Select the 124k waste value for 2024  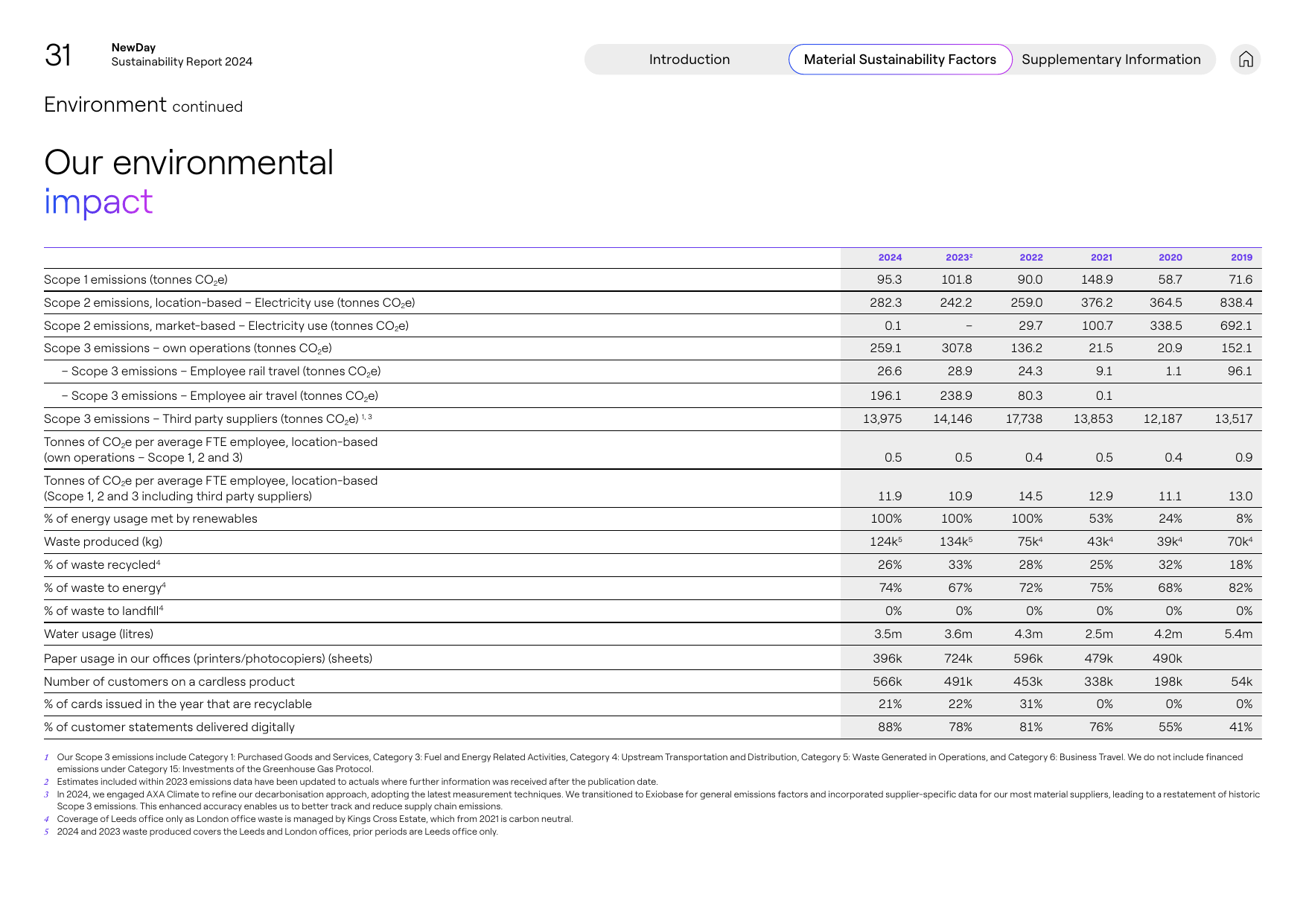885,541
